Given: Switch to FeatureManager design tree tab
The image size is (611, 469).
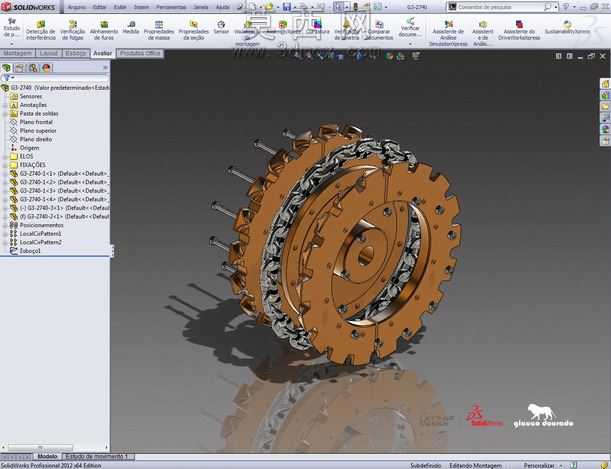Looking at the screenshot, I should pos(7,68).
